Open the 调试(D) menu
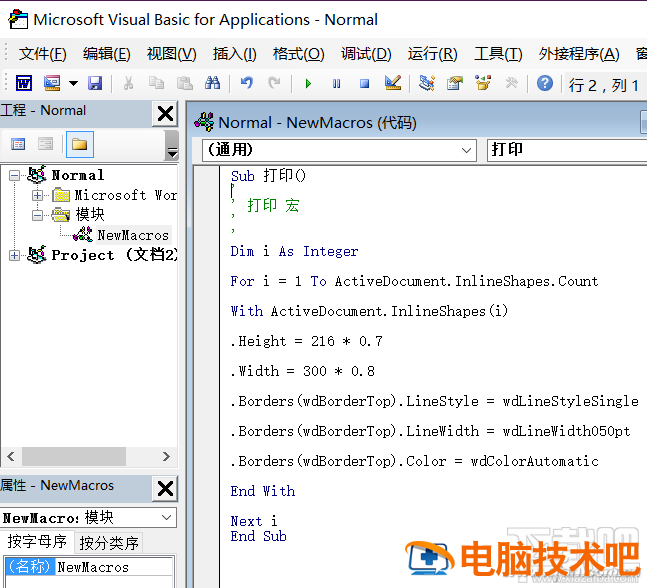 pos(366,54)
